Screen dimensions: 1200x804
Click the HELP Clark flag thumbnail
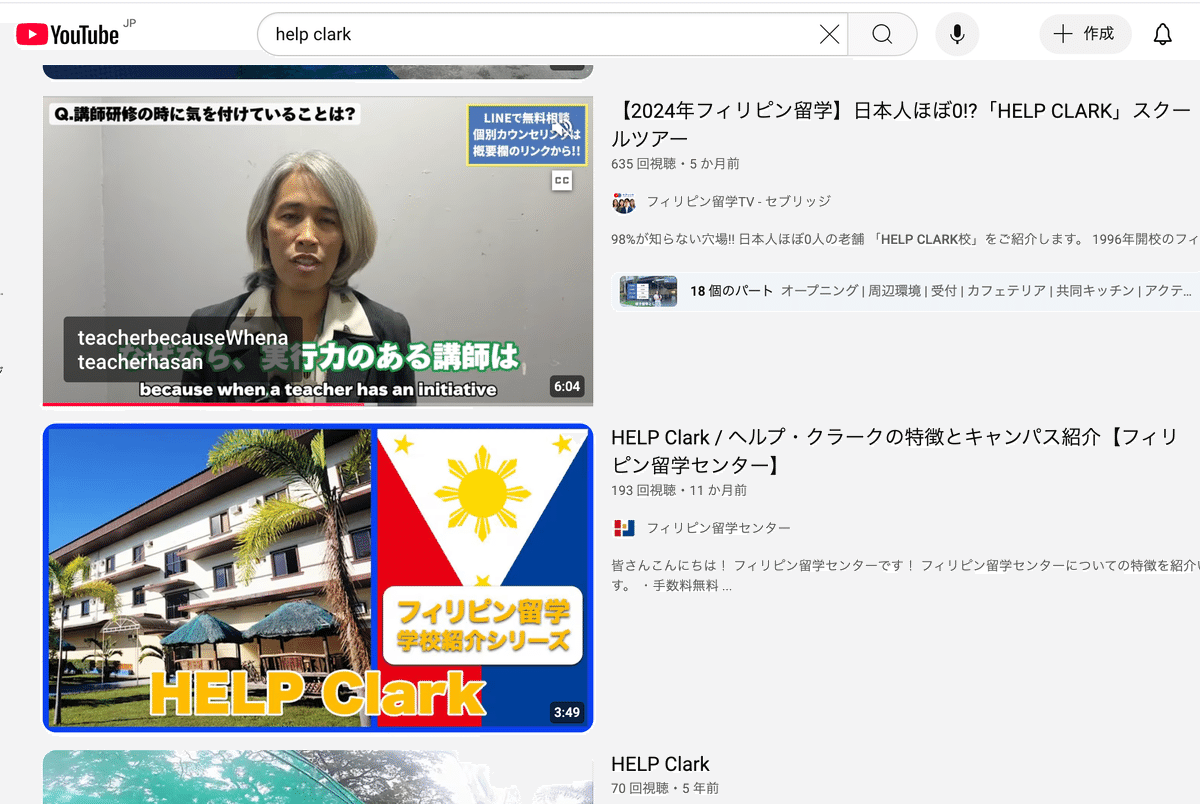pyautogui.click(x=316, y=576)
